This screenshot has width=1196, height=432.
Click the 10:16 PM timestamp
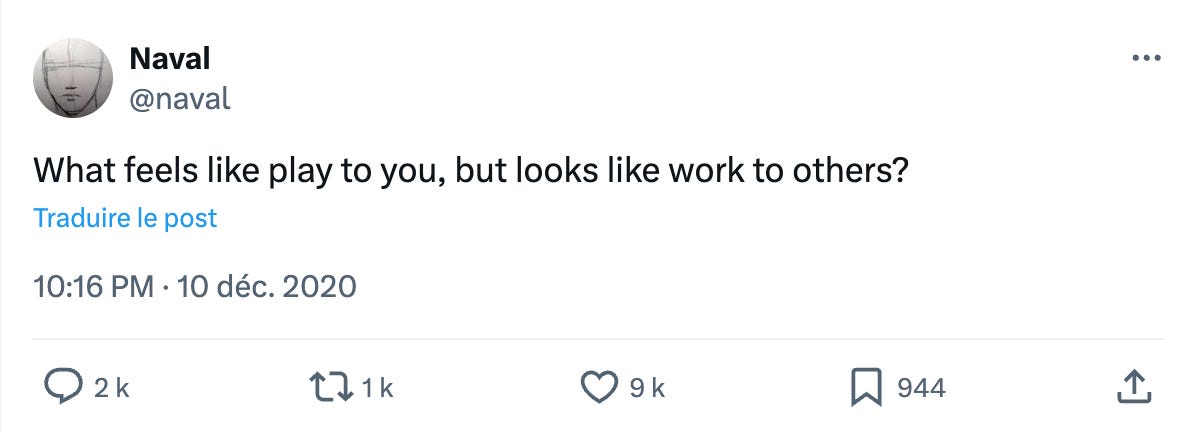(x=93, y=288)
